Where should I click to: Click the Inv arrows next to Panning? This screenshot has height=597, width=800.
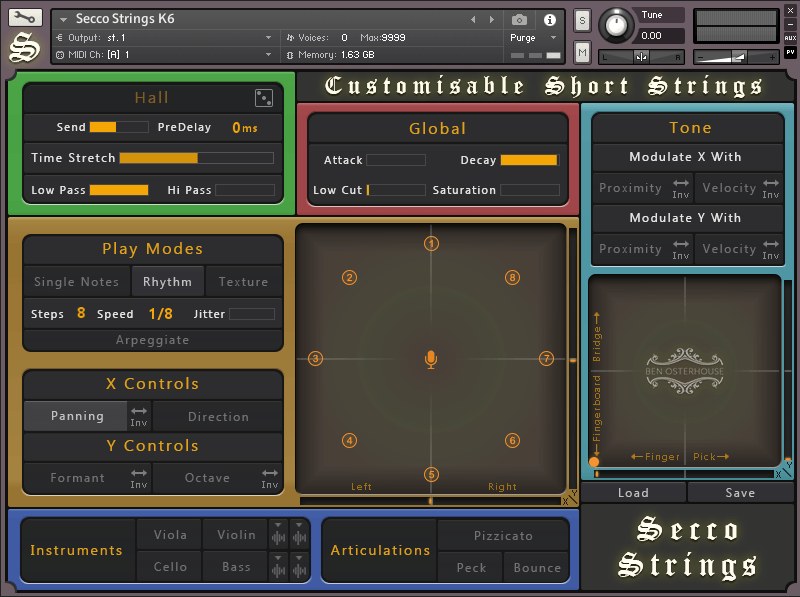point(139,415)
